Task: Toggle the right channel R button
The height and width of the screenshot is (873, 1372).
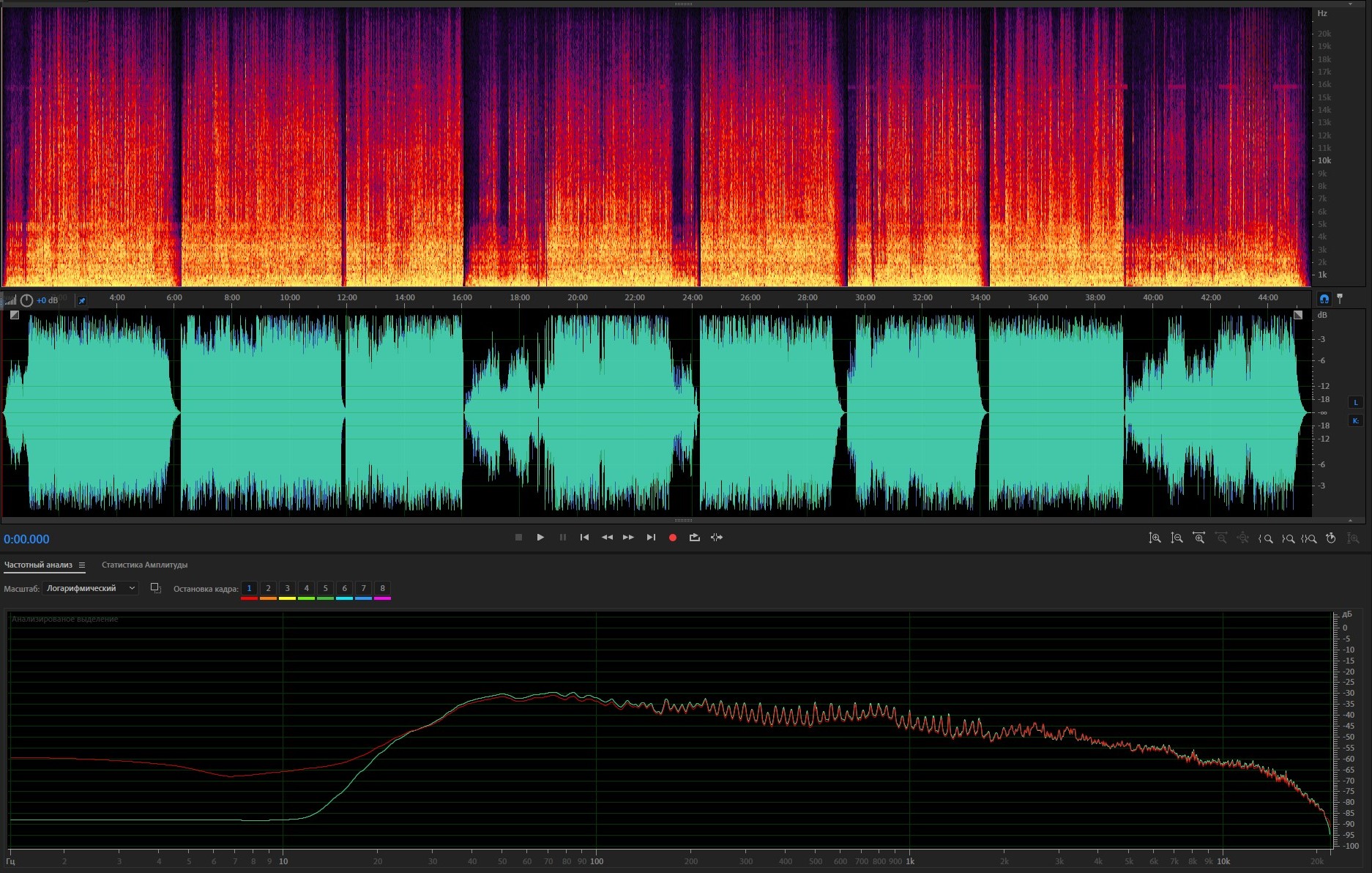Action: (1355, 420)
